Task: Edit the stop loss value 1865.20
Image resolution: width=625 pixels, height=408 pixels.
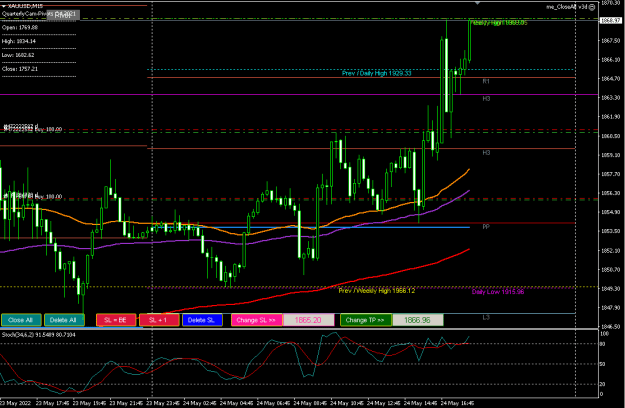Action: [x=309, y=320]
